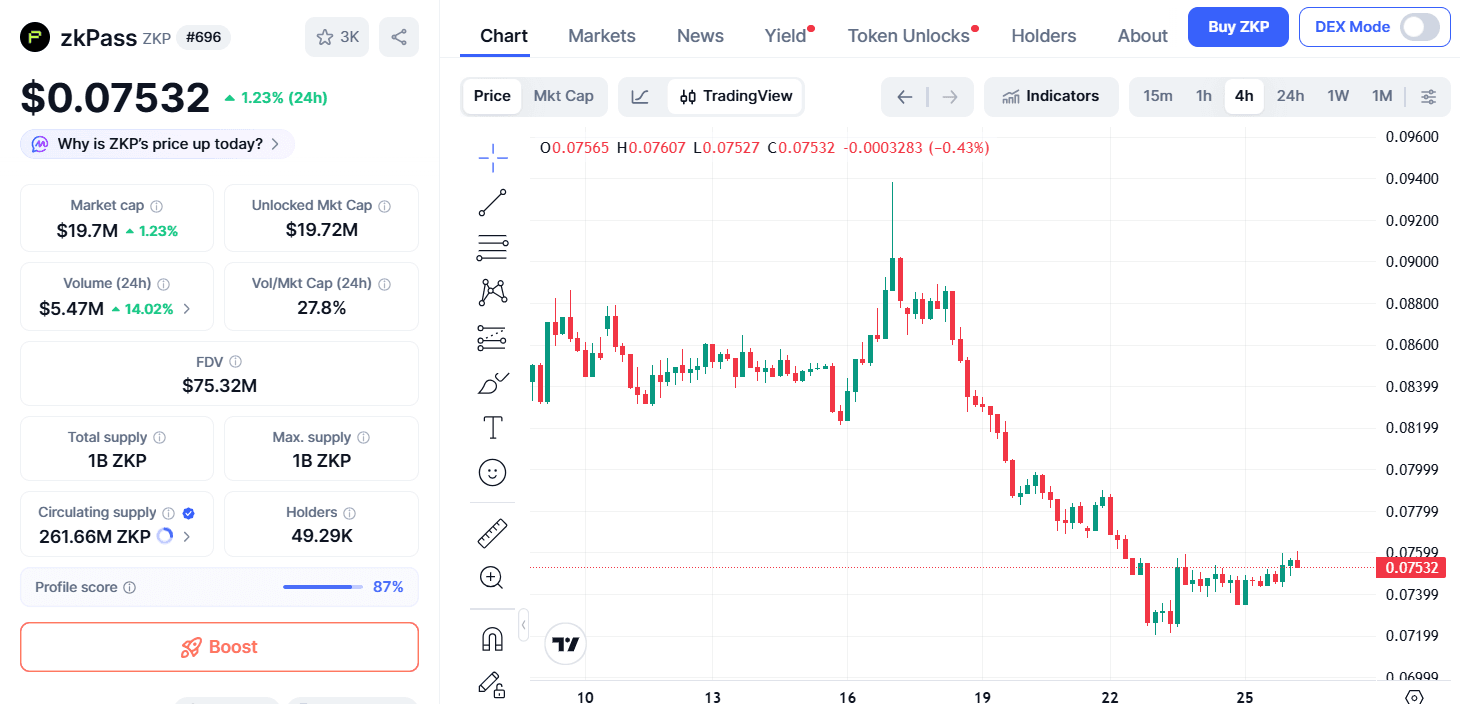Click the Profile score progress bar
The image size is (1460, 704).
click(x=323, y=587)
